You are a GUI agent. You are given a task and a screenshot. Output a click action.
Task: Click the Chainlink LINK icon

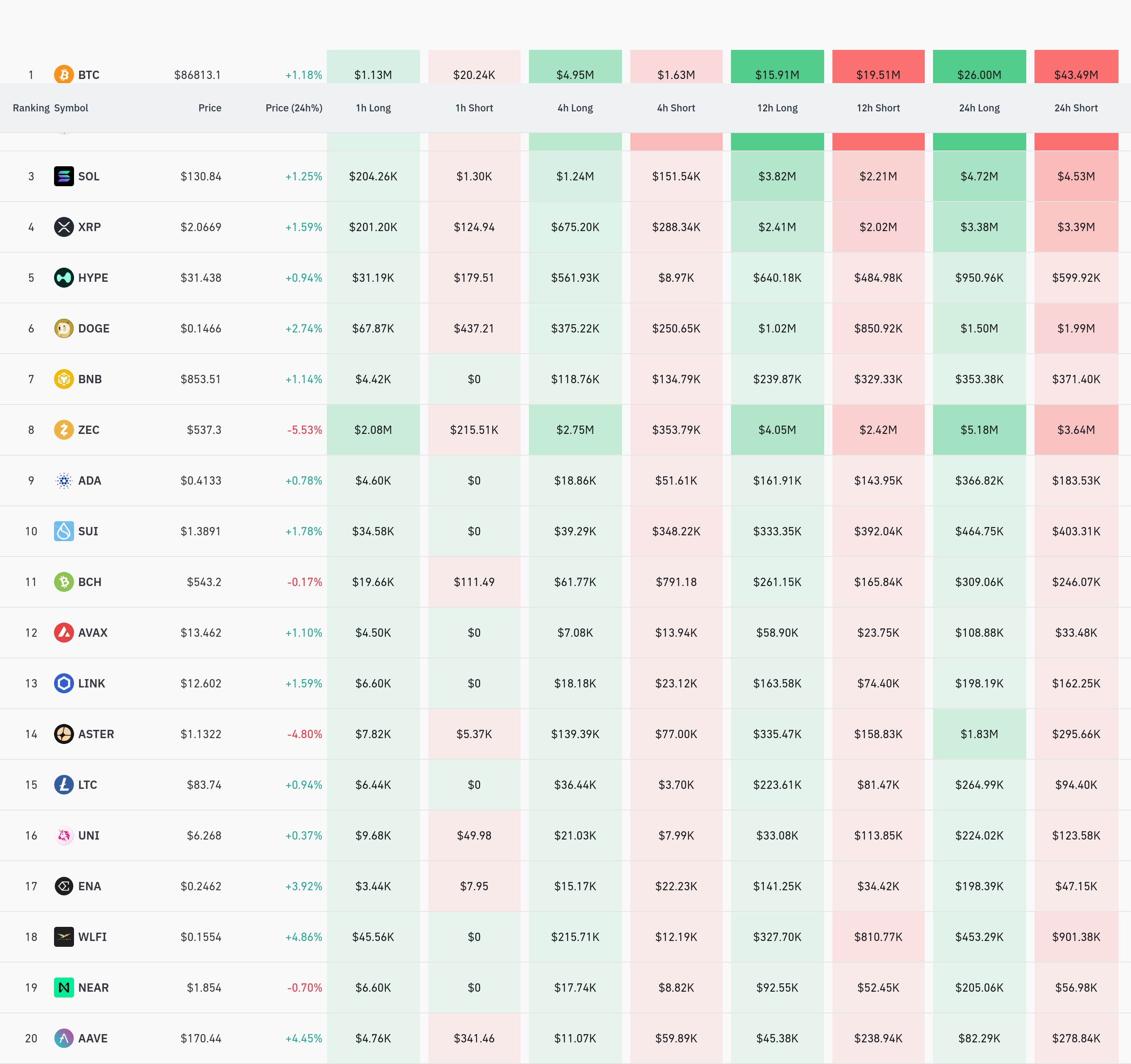[x=64, y=683]
